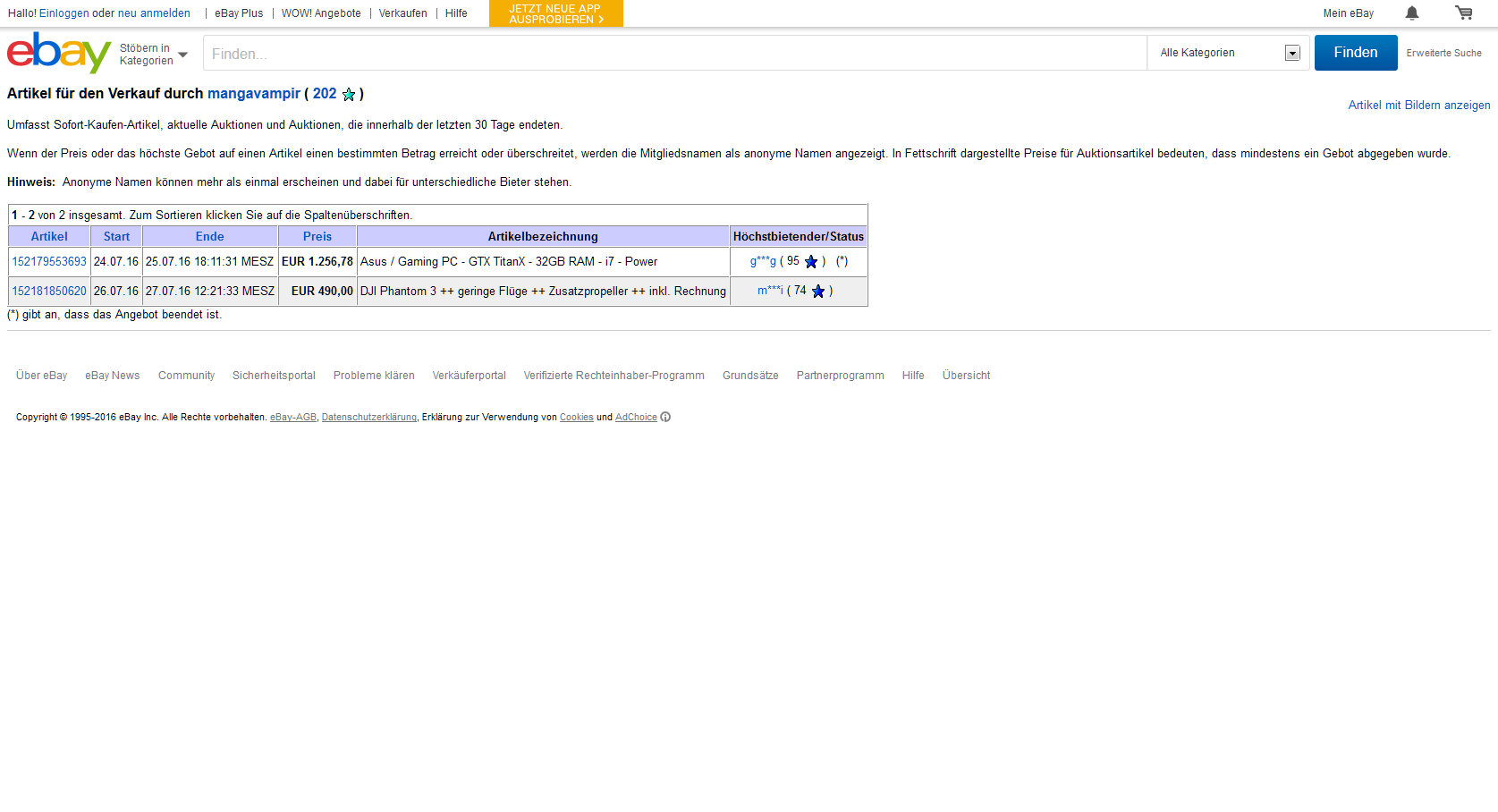Click the Einloggen link

pyautogui.click(x=64, y=13)
